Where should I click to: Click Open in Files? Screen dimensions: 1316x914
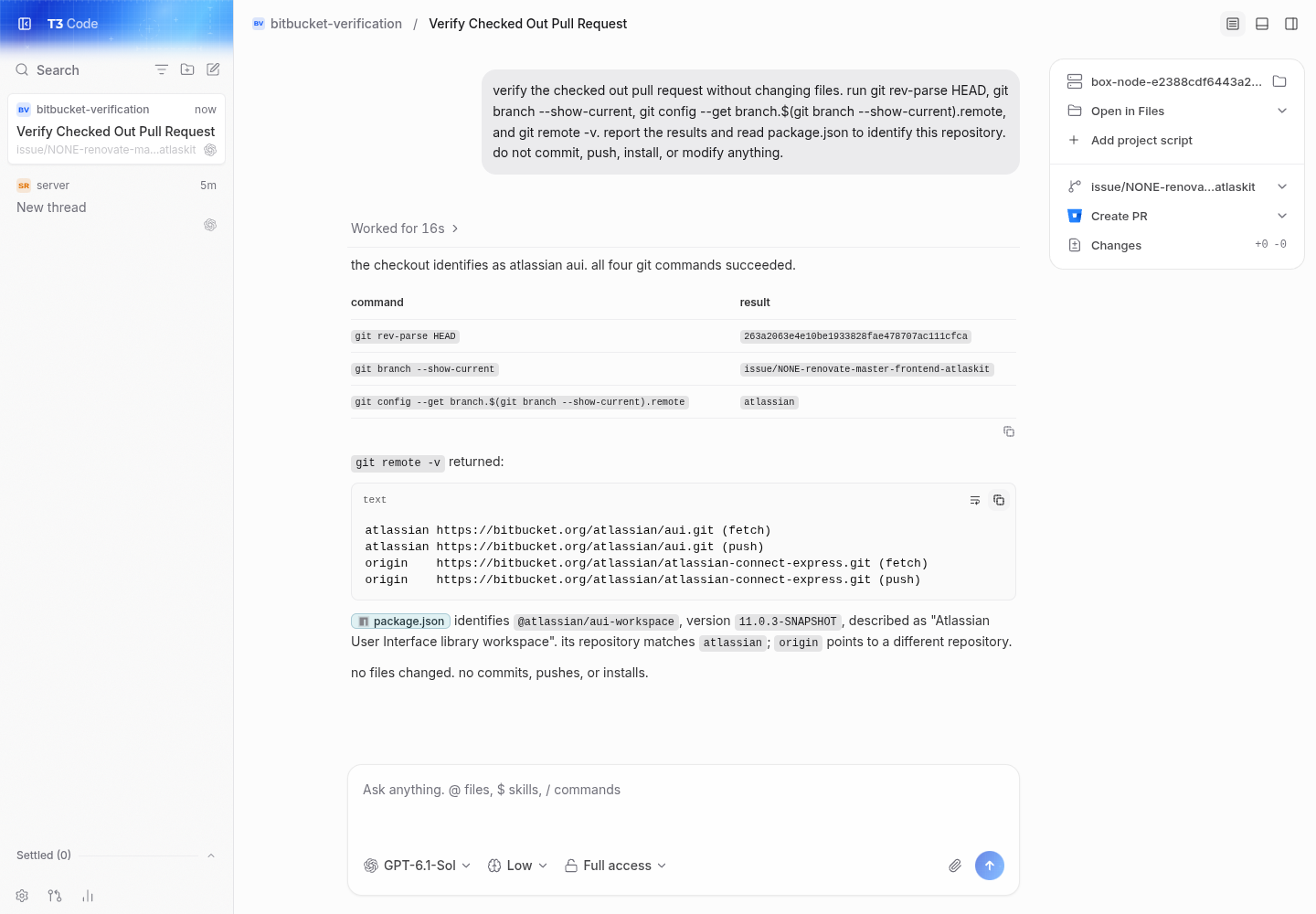point(1128,111)
